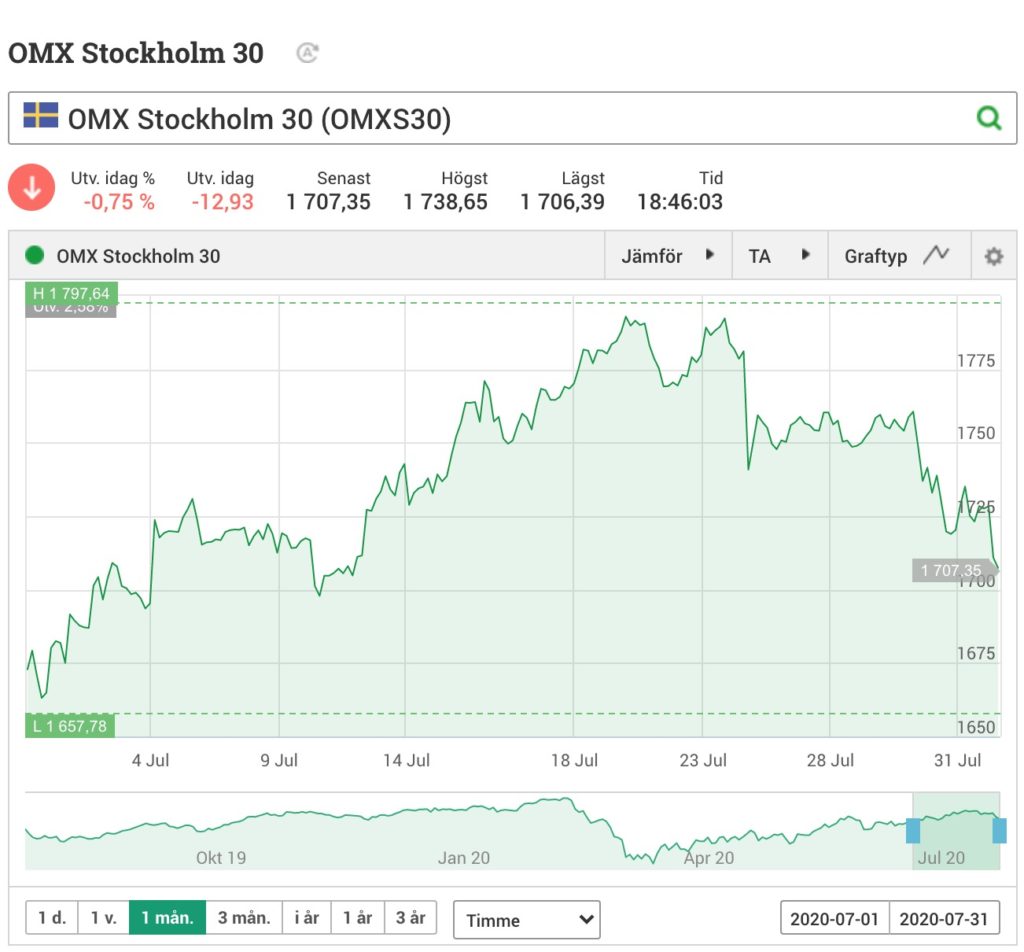Select the 1 mån. time range
1024x952 pixels.
click(x=167, y=917)
